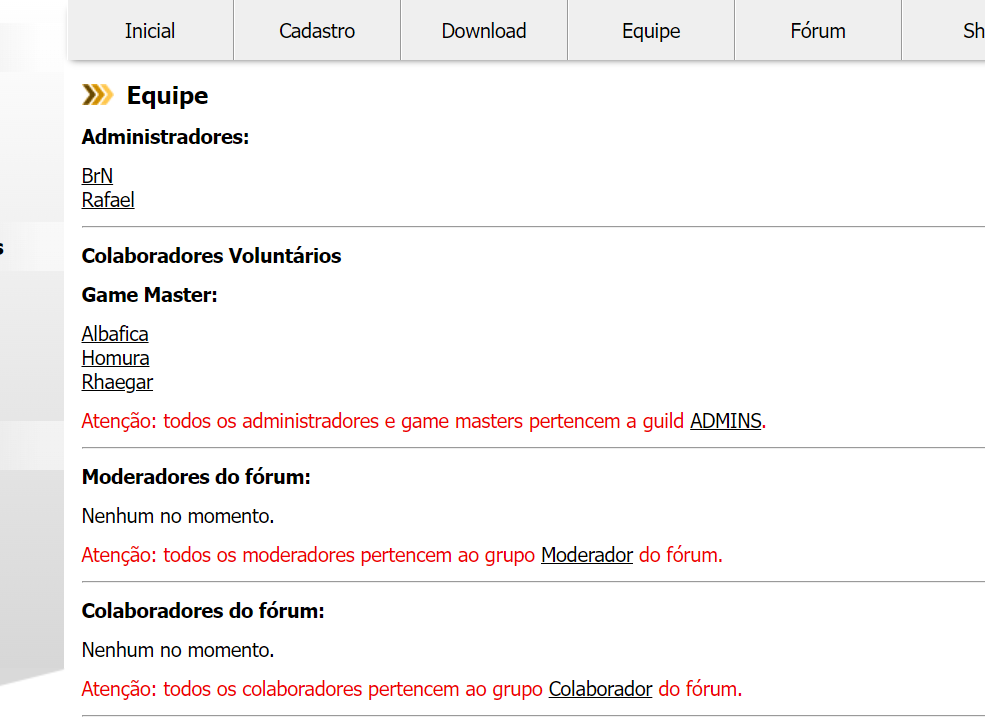The width and height of the screenshot is (985, 722).
Task: Open administrator Rafael's profile link
Action: click(108, 200)
